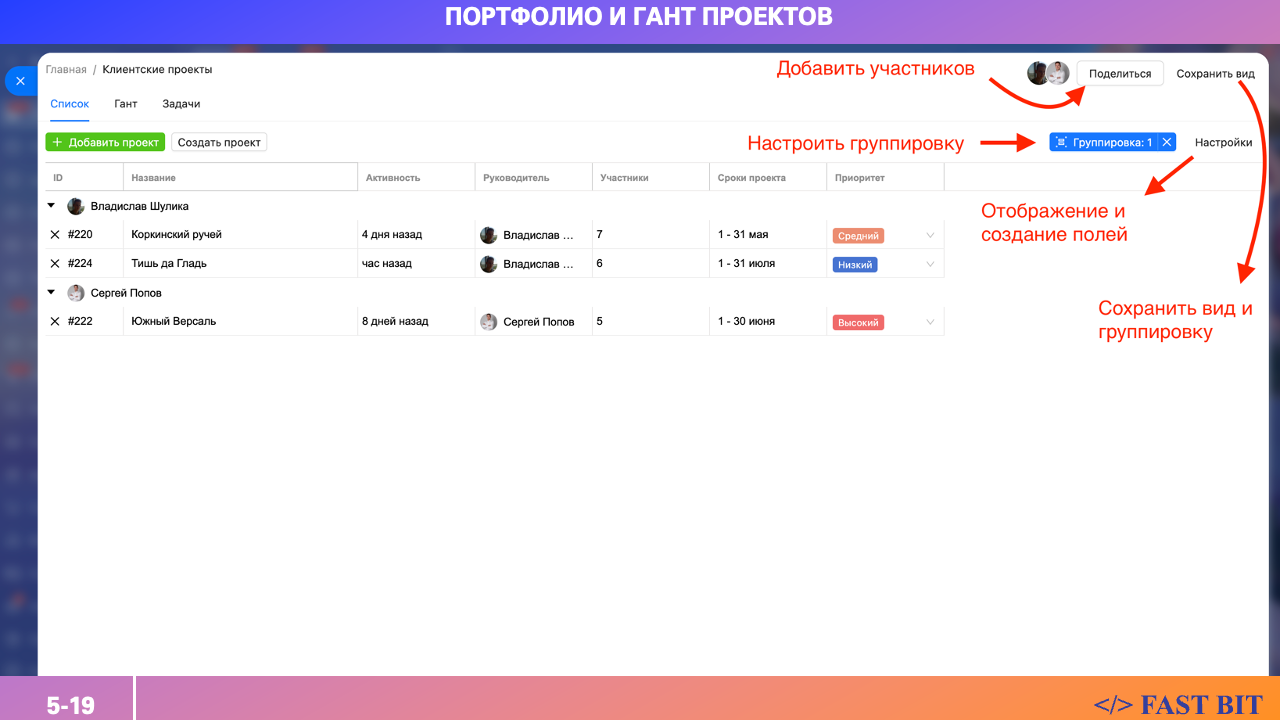Screen dimensions: 1280x720
Task: Click the green Добавить проект button
Action: click(x=105, y=142)
